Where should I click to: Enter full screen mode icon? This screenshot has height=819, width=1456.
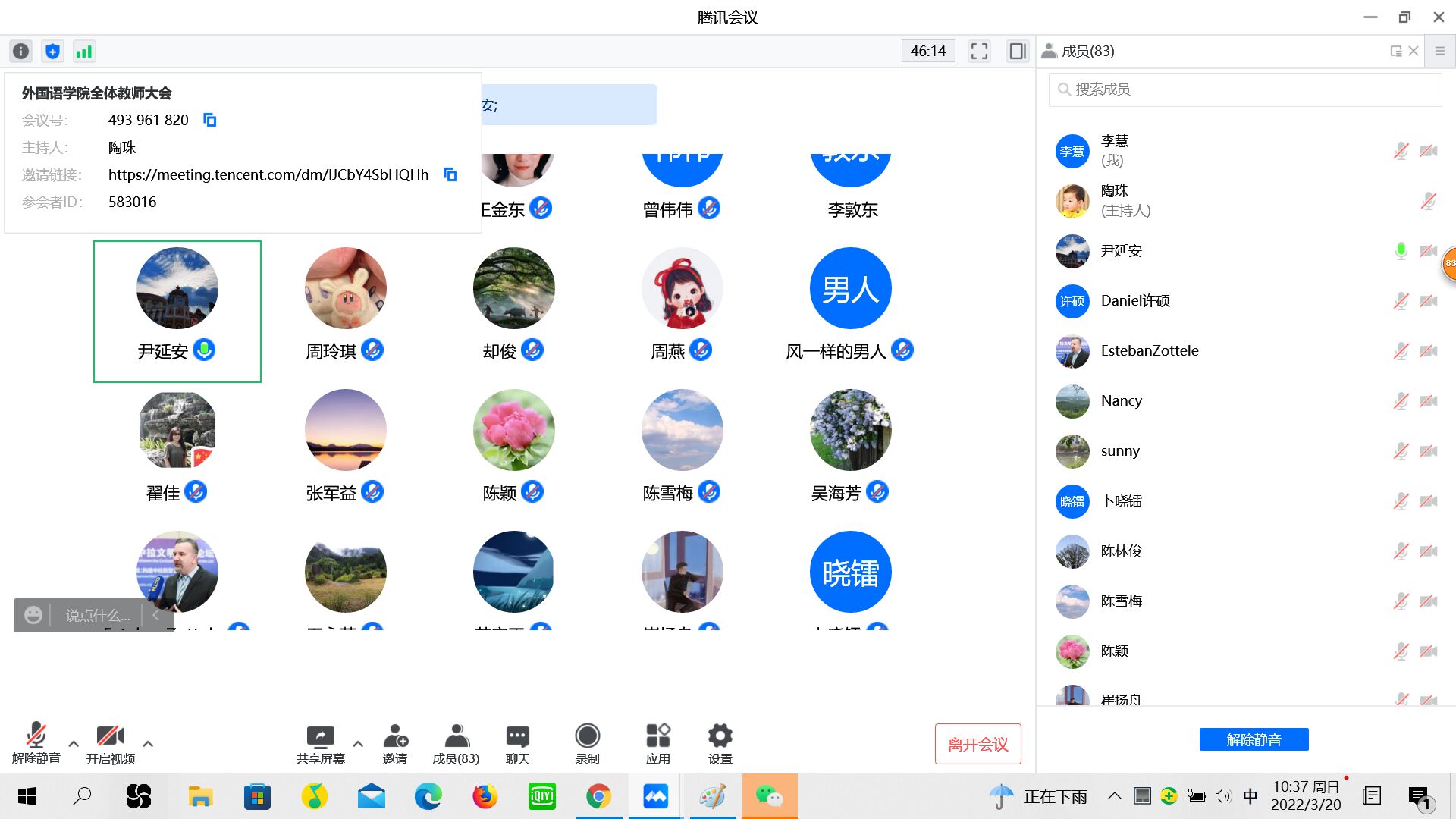click(979, 51)
